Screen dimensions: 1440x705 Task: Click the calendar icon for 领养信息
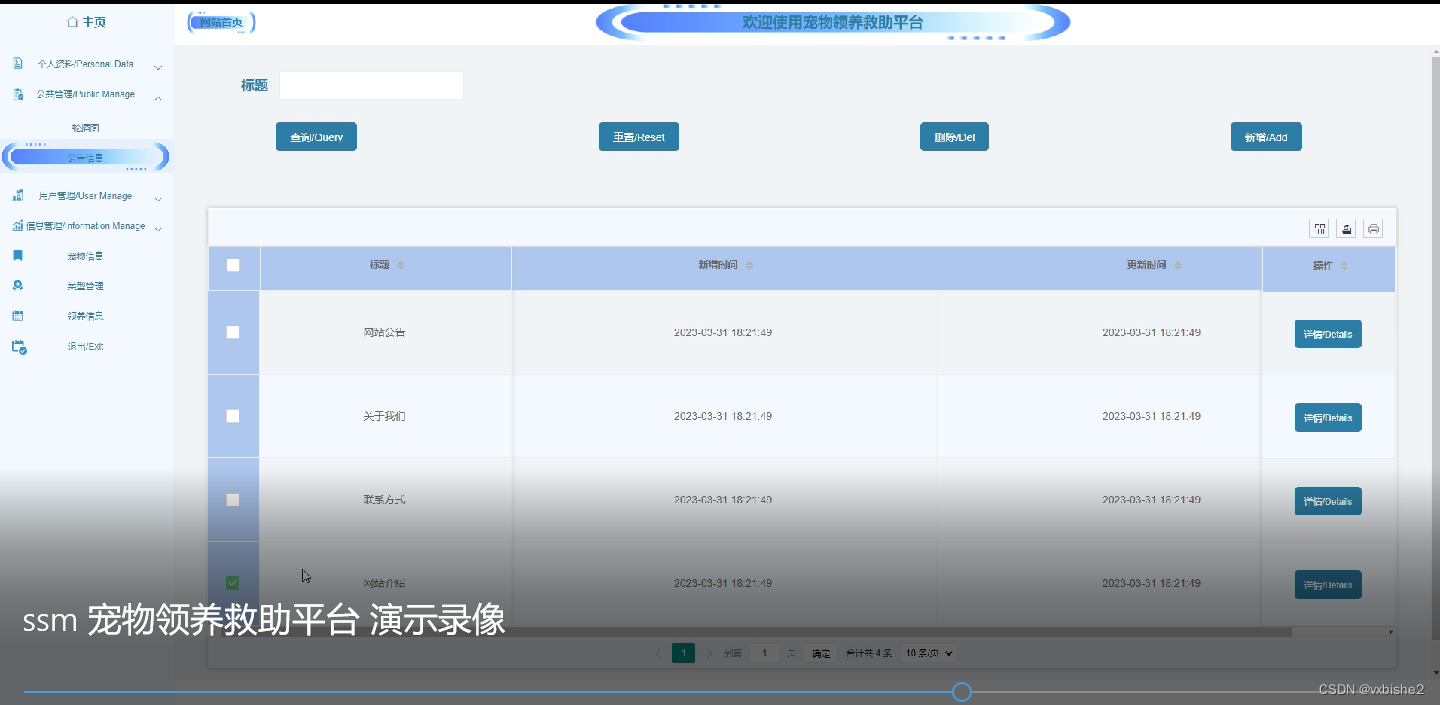tap(18, 316)
